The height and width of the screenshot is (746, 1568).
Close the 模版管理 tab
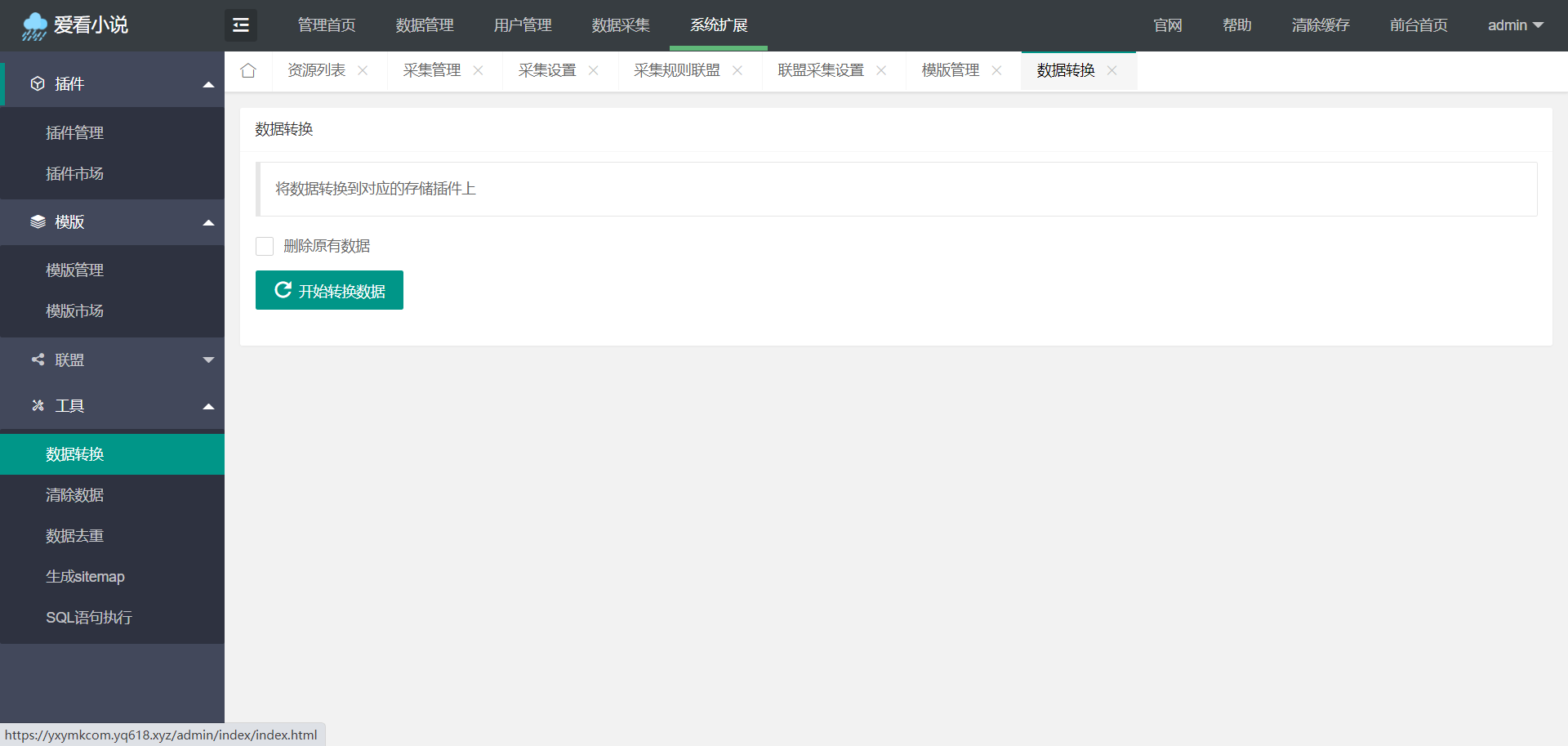coord(996,71)
